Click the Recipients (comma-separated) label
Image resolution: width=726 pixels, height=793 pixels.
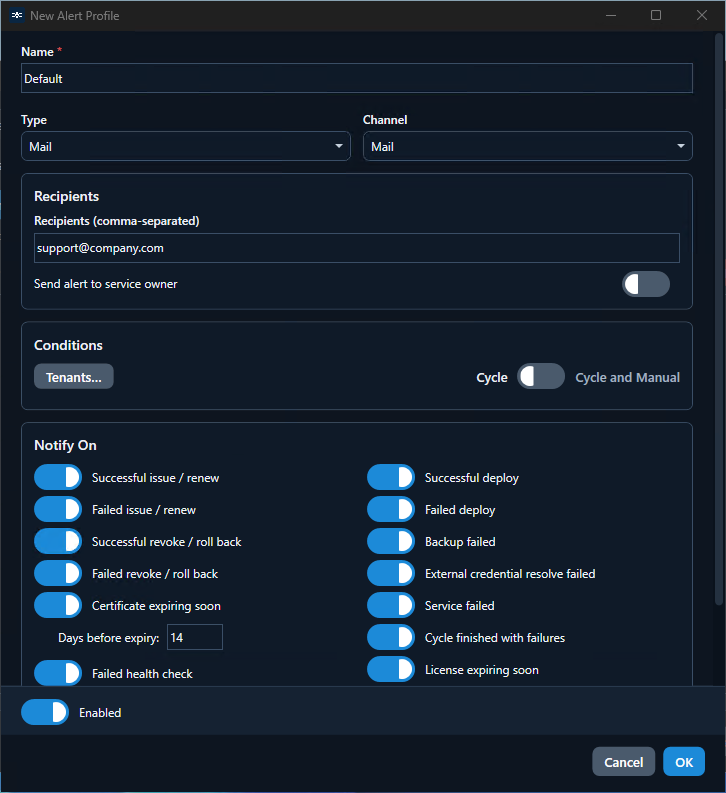[x=117, y=221]
